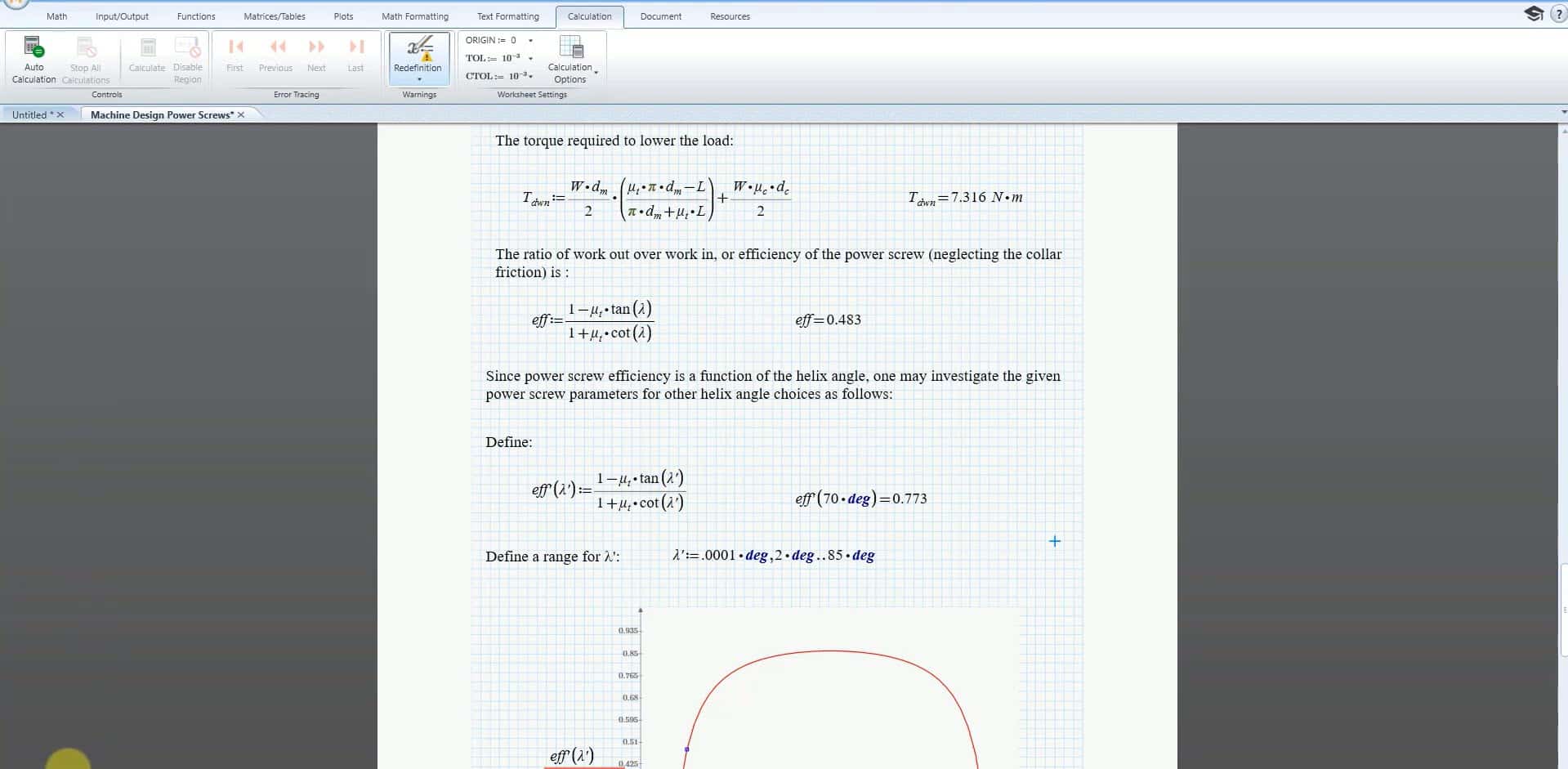Jump to Last error in tracing
Viewport: 1568px width, 769px height.
(x=356, y=56)
